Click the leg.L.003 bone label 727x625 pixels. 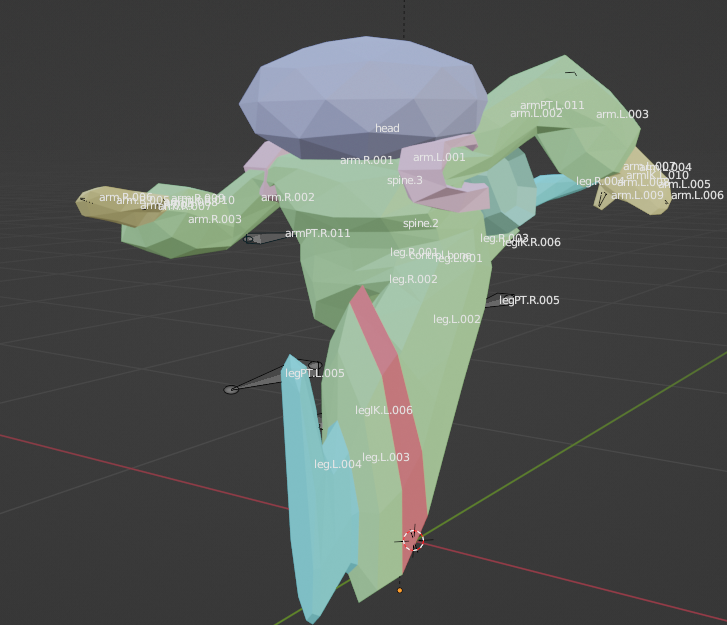click(x=386, y=457)
